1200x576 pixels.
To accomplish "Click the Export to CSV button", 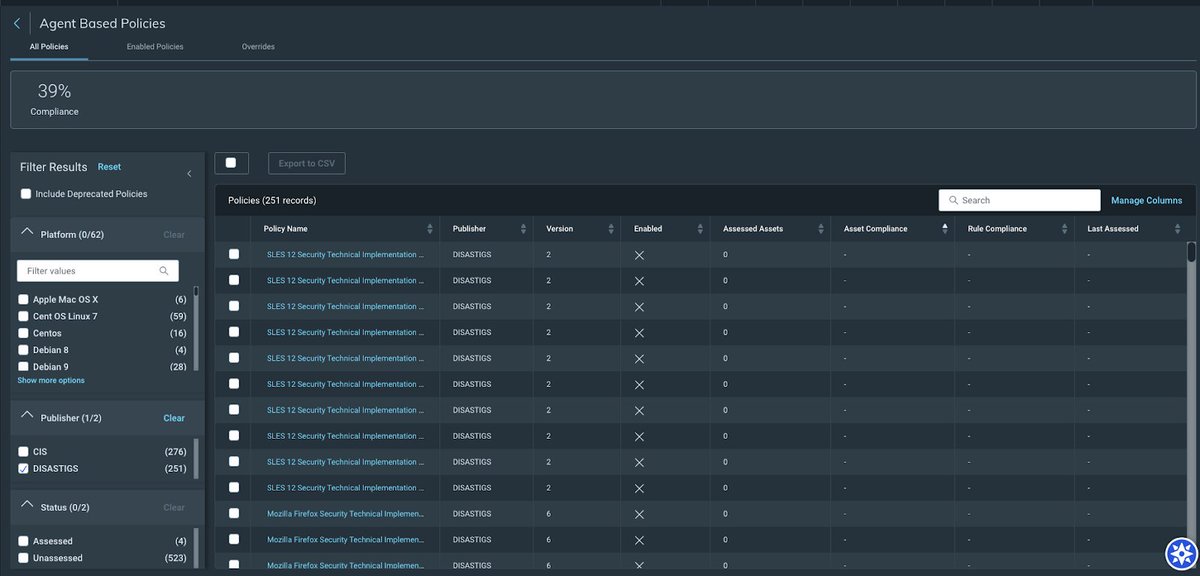I will coord(306,162).
